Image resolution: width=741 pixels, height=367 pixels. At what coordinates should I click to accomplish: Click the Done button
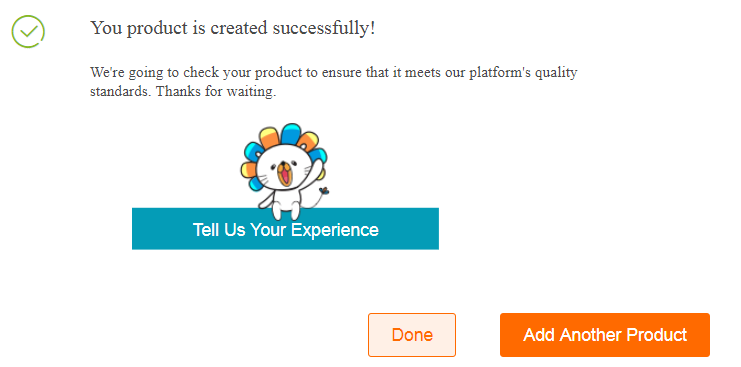[x=412, y=335]
